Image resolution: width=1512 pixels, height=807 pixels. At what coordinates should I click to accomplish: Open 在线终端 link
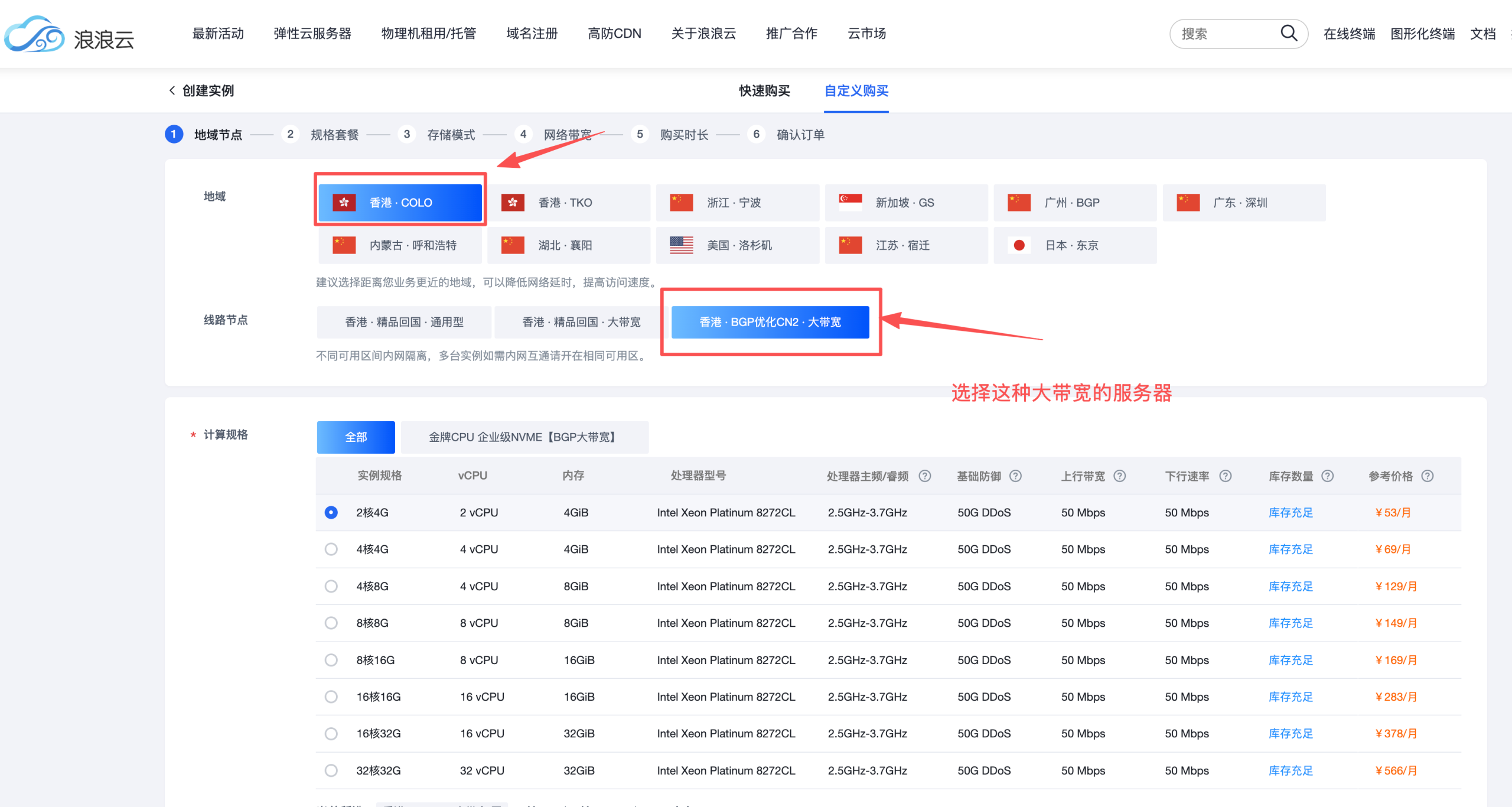1349,34
